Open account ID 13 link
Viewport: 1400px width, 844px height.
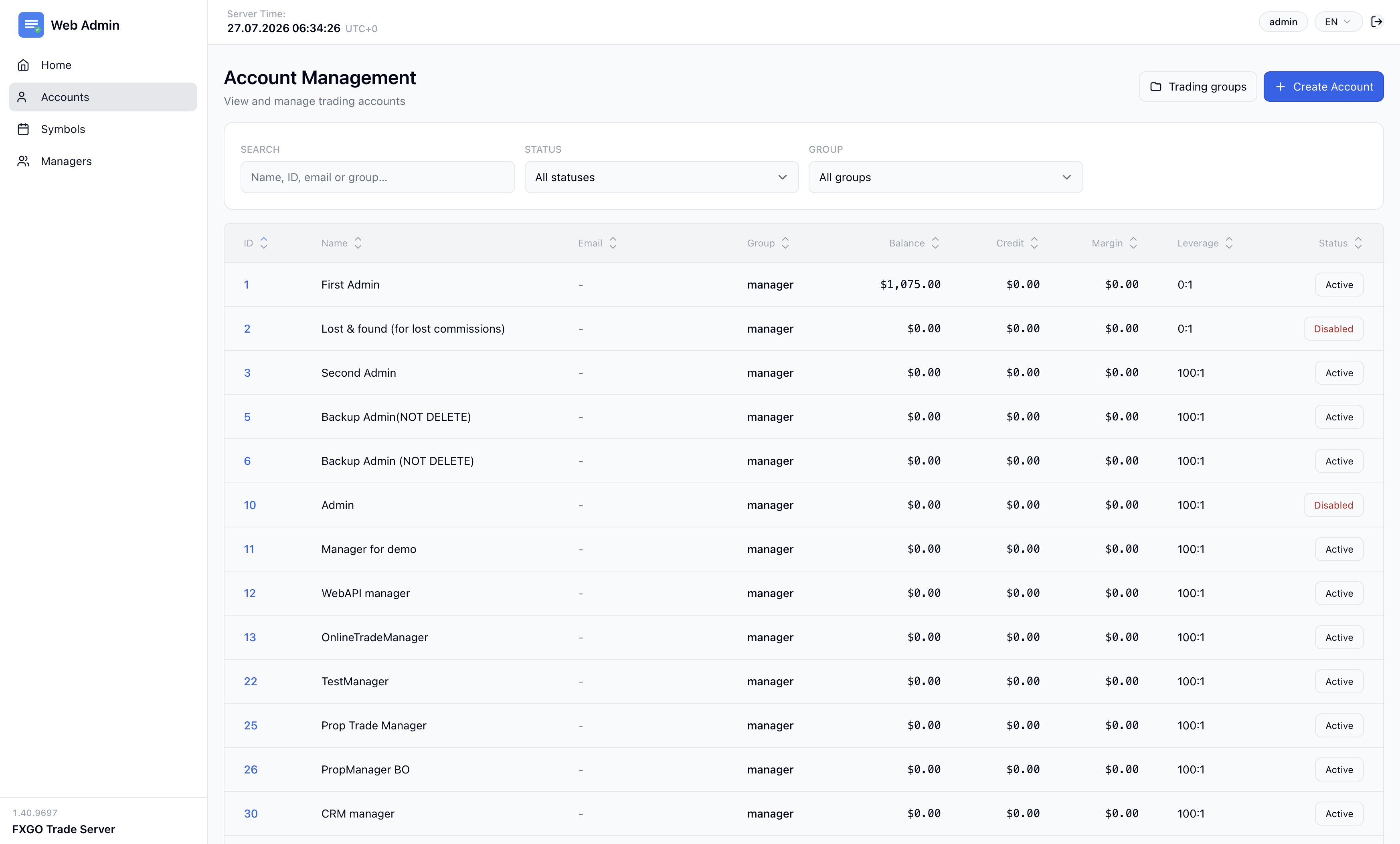point(250,637)
